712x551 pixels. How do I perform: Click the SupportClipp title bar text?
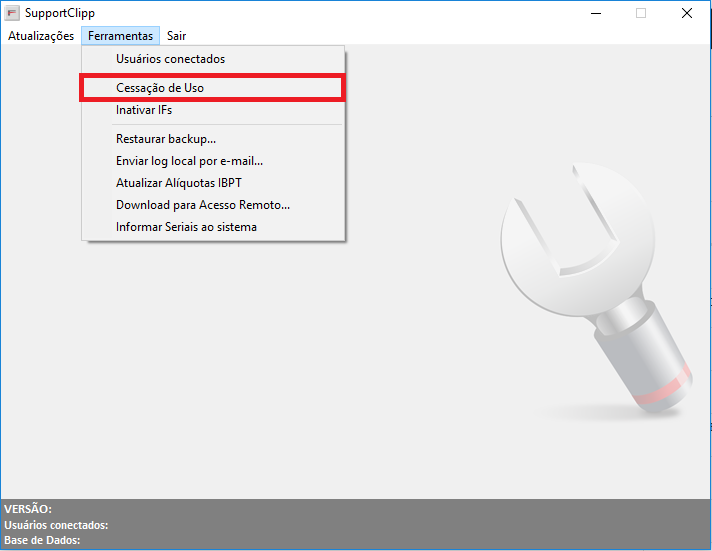pyautogui.click(x=60, y=14)
